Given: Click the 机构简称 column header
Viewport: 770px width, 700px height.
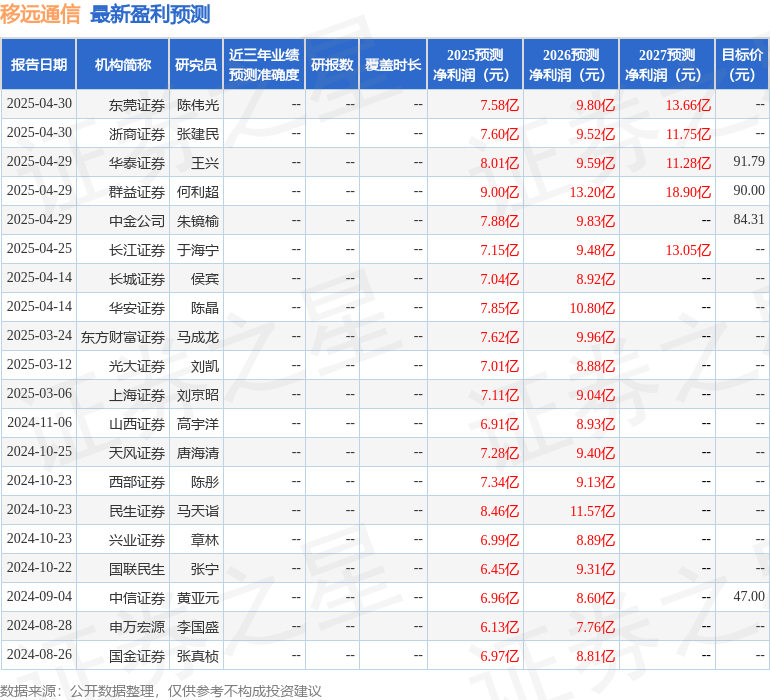Looking at the screenshot, I should (x=122, y=65).
